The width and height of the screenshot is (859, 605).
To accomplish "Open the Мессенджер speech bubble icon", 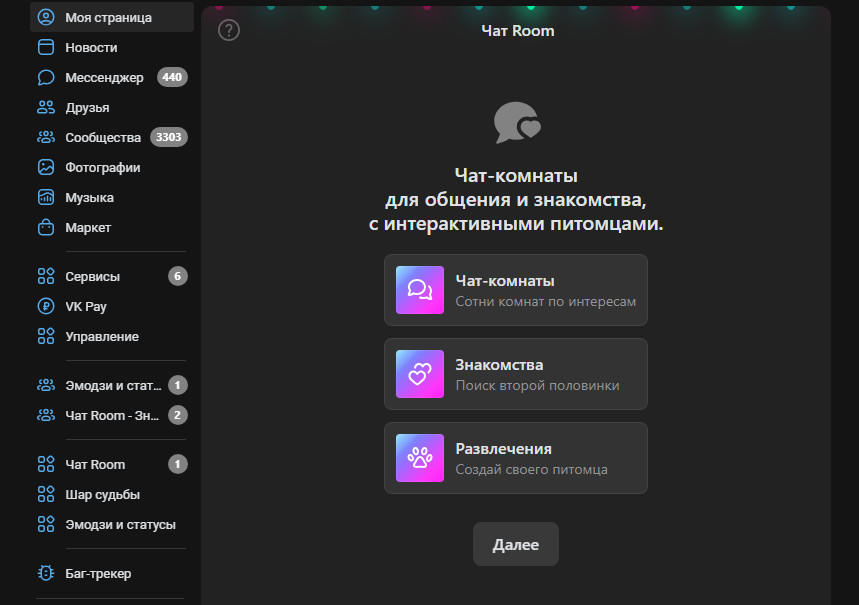I will (46, 77).
